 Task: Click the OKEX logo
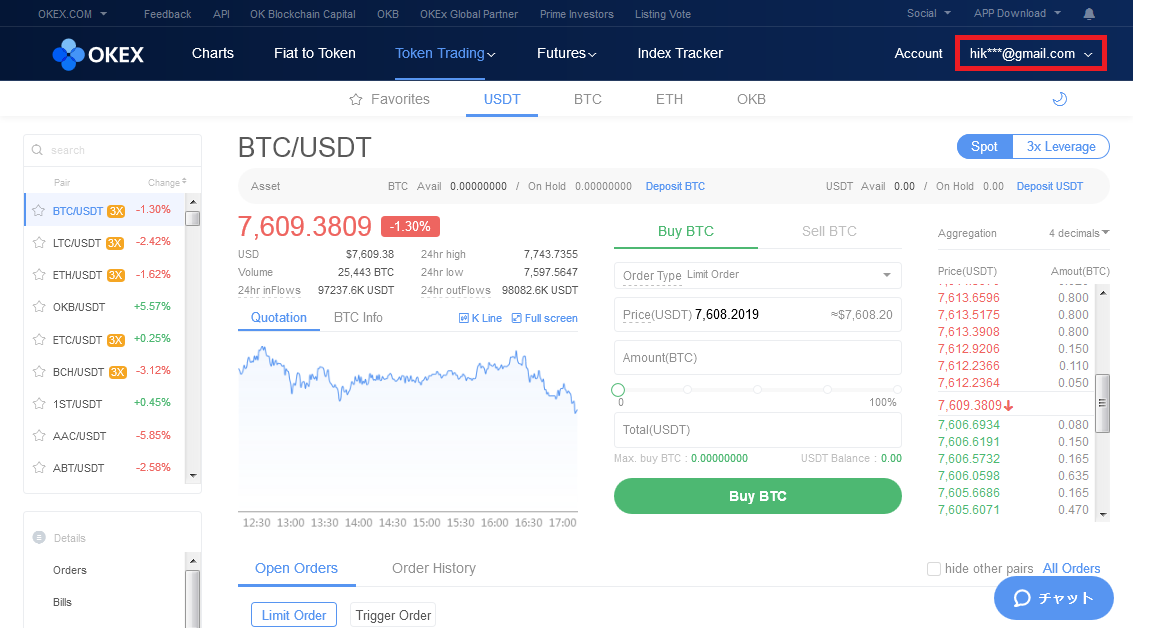[x=98, y=54]
